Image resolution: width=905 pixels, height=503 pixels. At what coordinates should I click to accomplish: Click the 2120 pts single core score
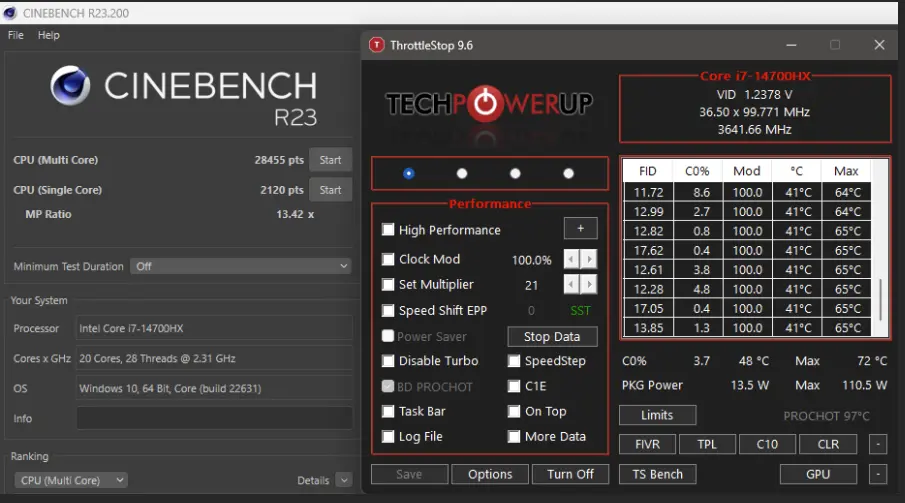coord(282,190)
